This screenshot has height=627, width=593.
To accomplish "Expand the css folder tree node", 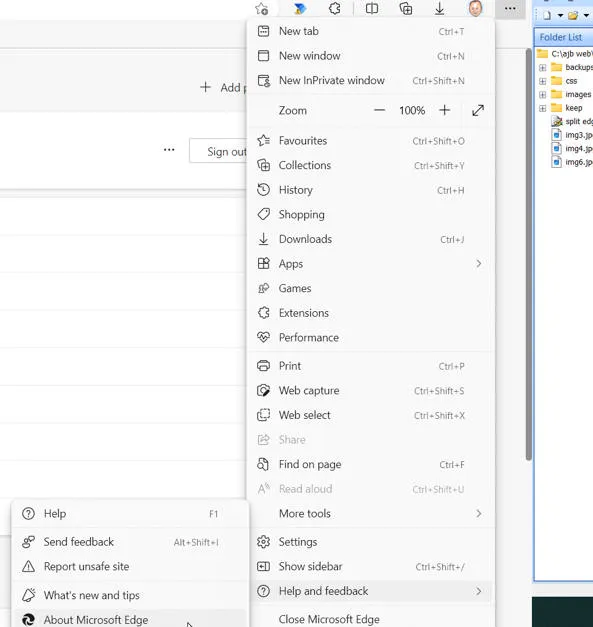I will point(543,81).
